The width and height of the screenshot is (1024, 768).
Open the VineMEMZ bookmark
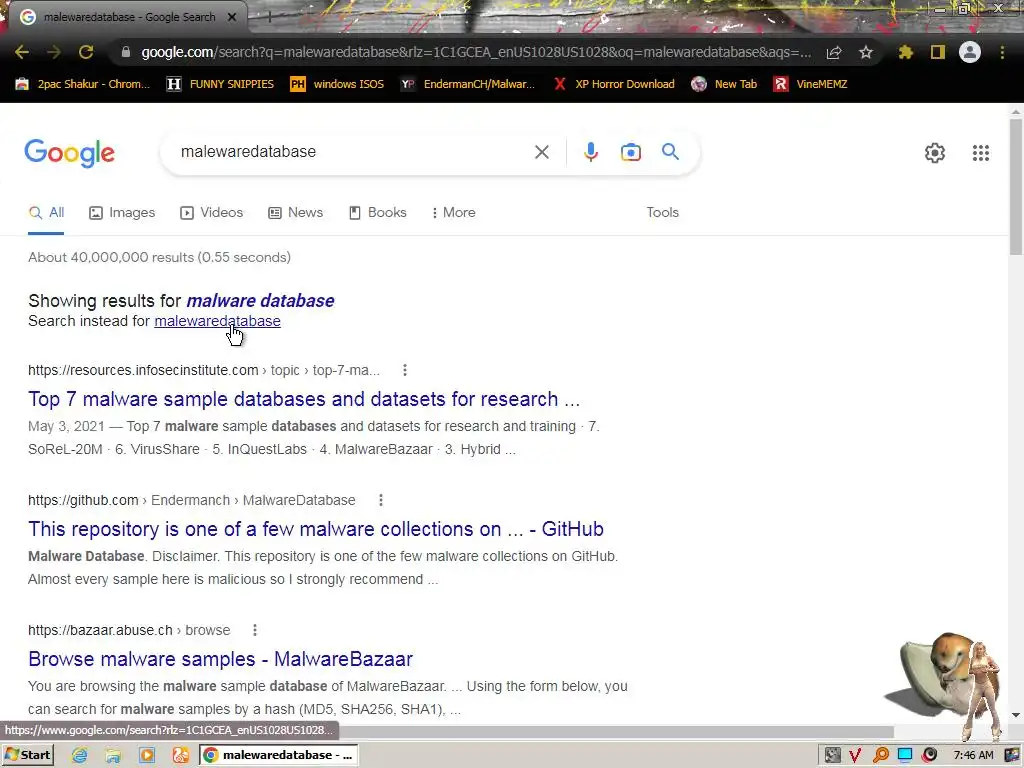(x=810, y=84)
